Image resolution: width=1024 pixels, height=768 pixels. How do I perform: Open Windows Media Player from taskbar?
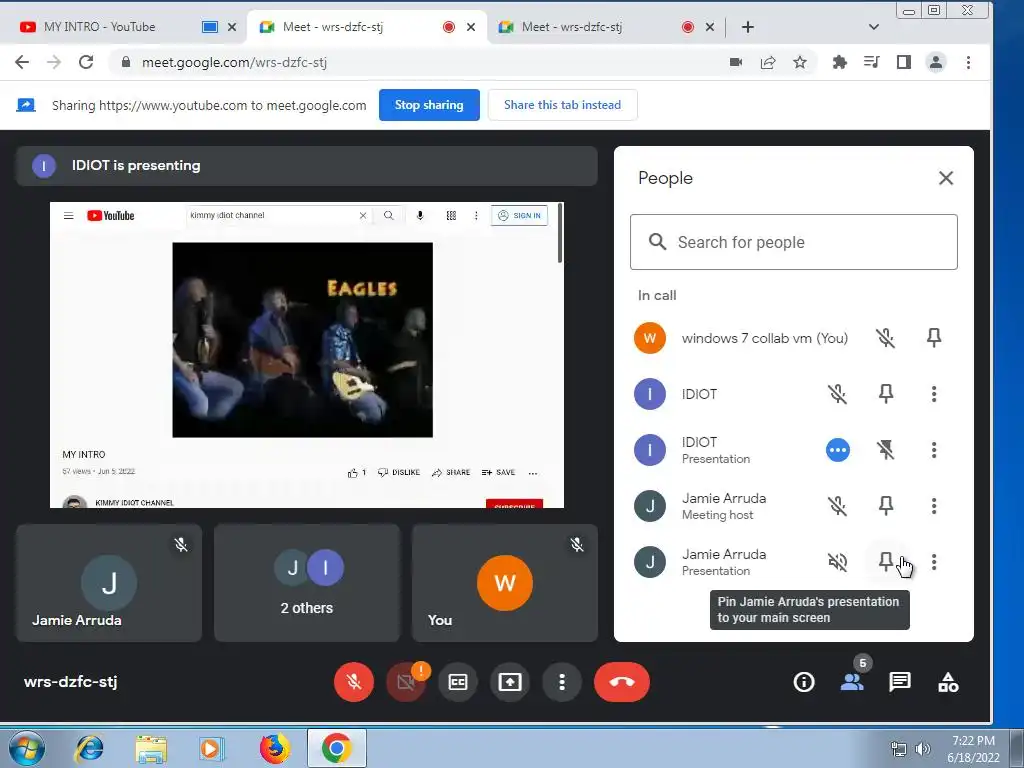[212, 748]
